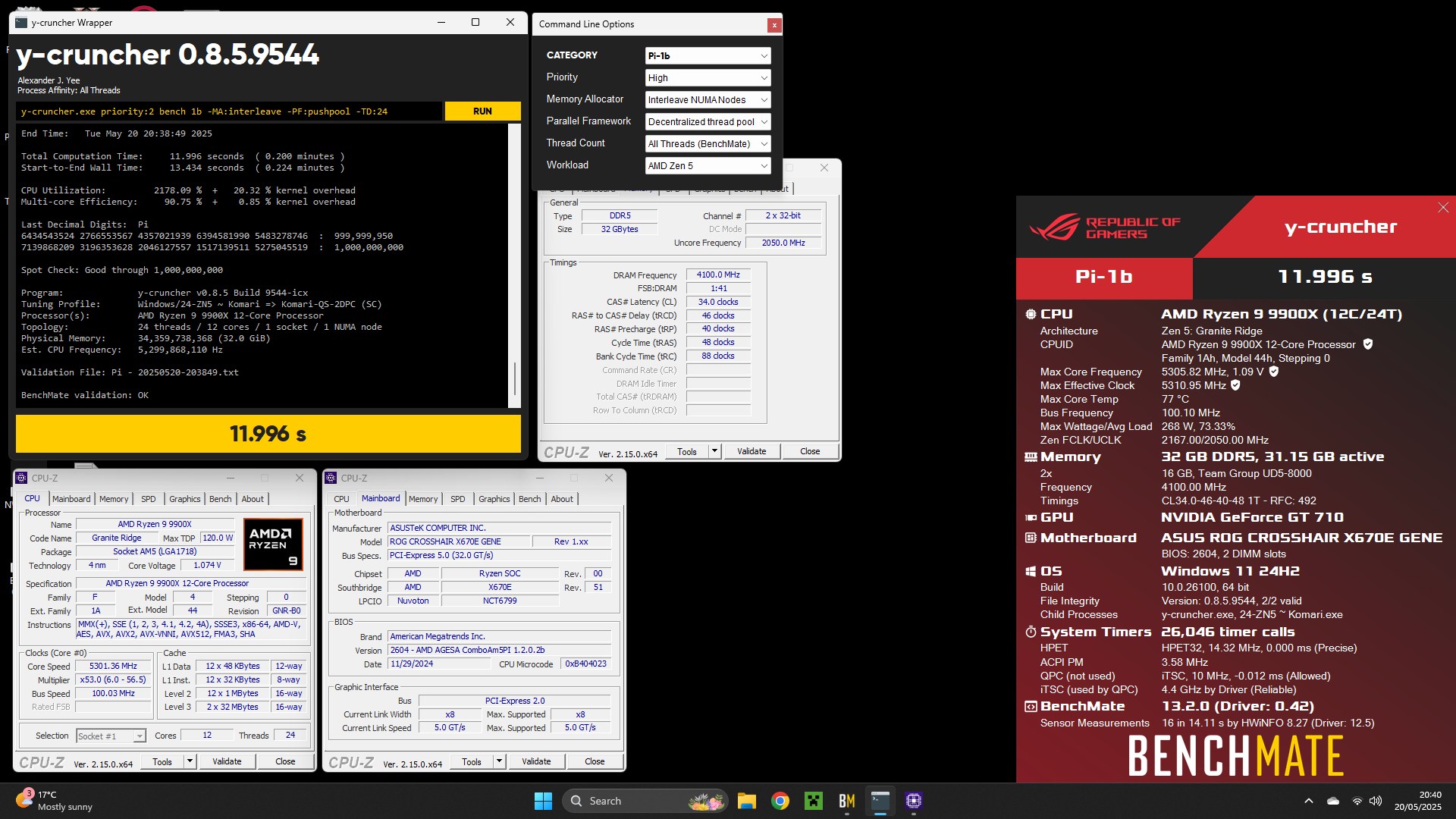Click the yellow 11.996 s result bar
Viewport: 1456px width, 819px height.
[268, 434]
